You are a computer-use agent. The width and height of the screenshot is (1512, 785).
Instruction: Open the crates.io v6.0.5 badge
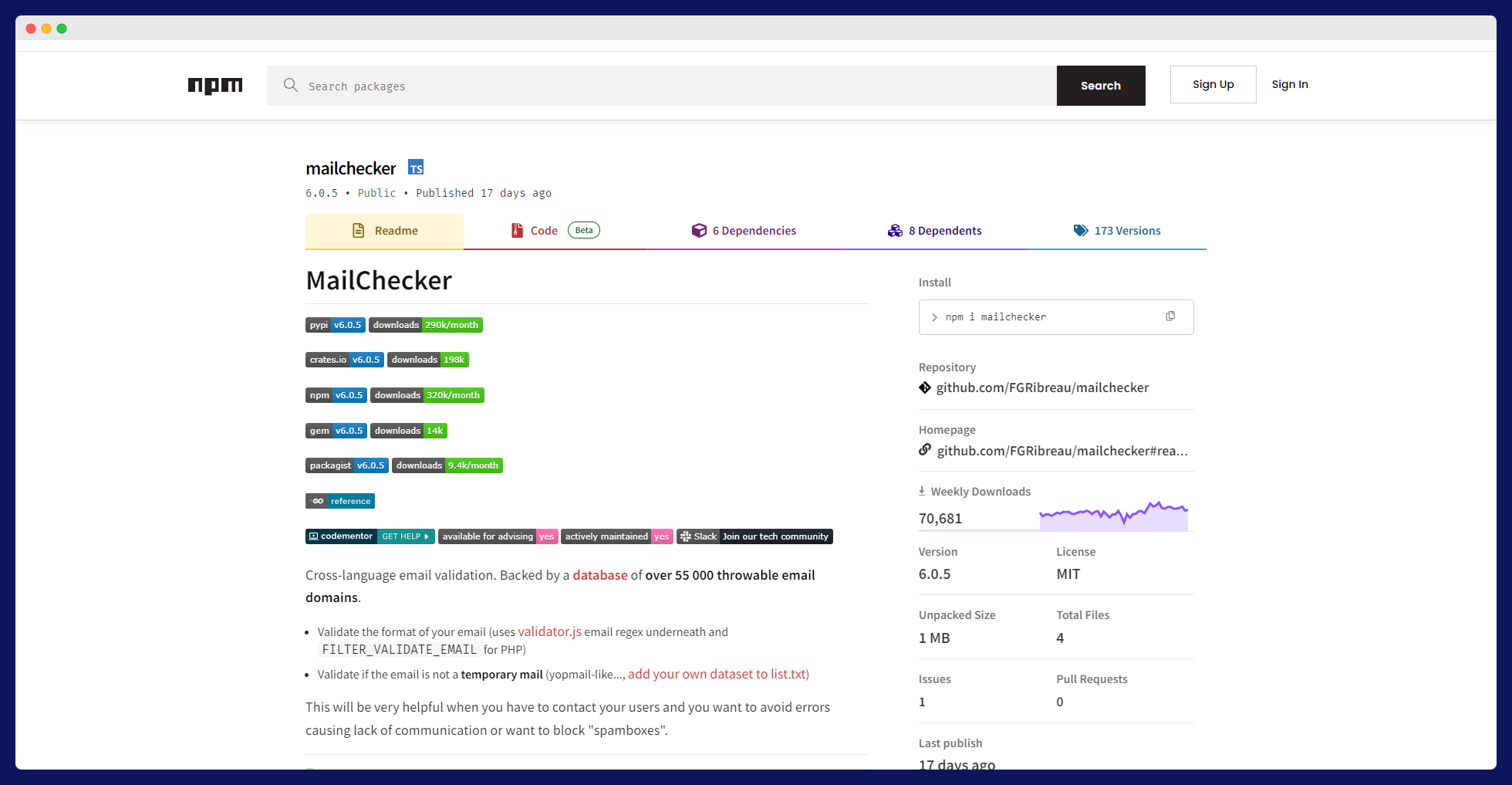(x=344, y=360)
